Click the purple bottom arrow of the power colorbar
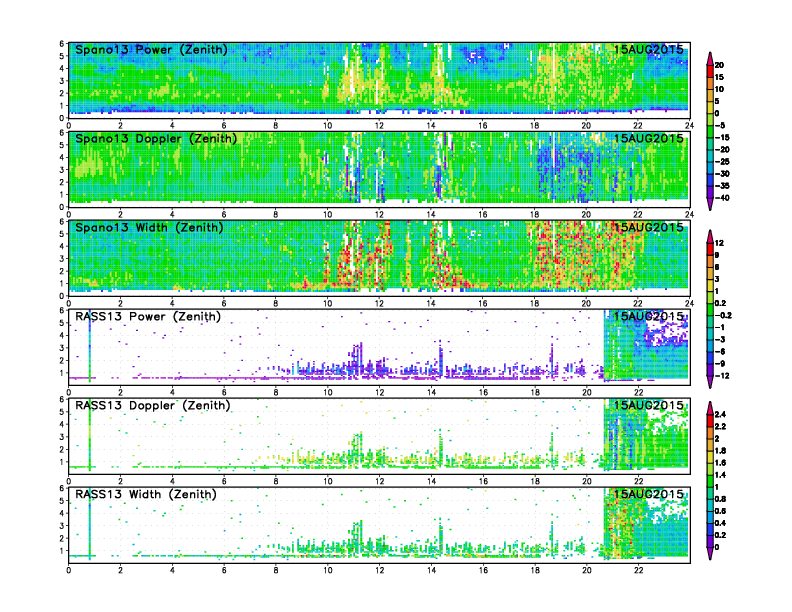 710,204
